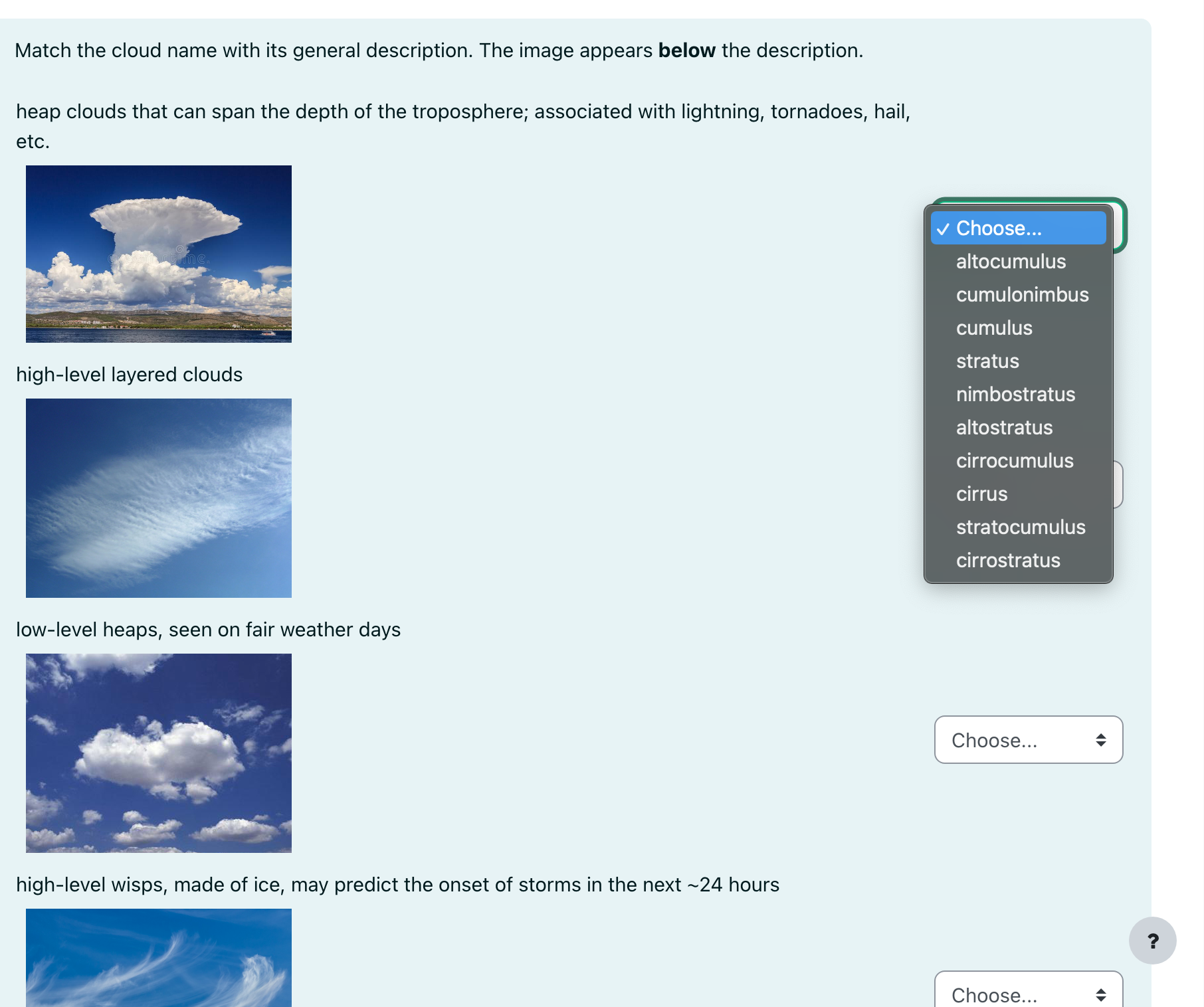Image resolution: width=1204 pixels, height=1007 pixels.
Task: Click the up-down arrows on the lower Choose selector
Action: pyautogui.click(x=1101, y=740)
